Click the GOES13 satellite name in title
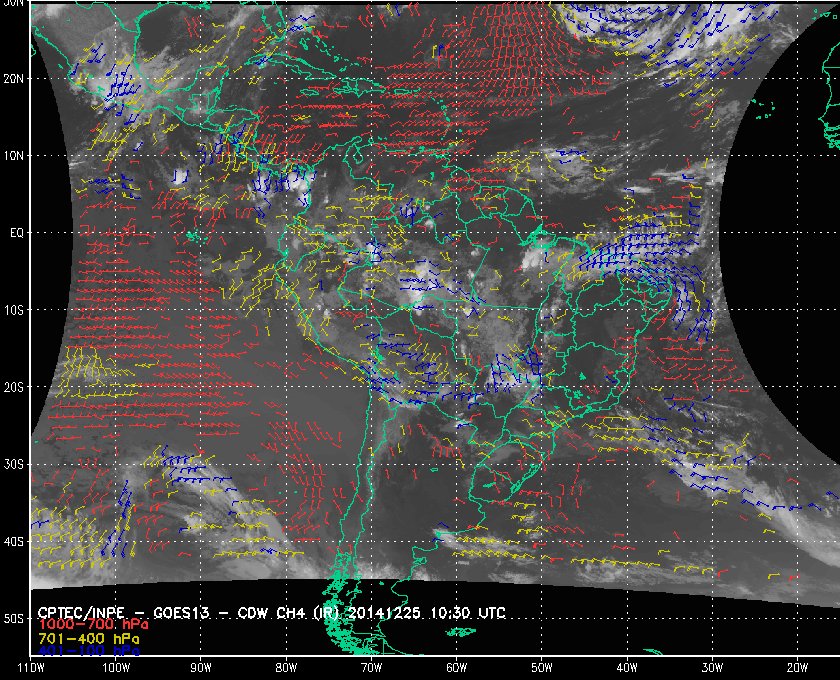Image resolution: width=840 pixels, height=680 pixels. (181, 613)
